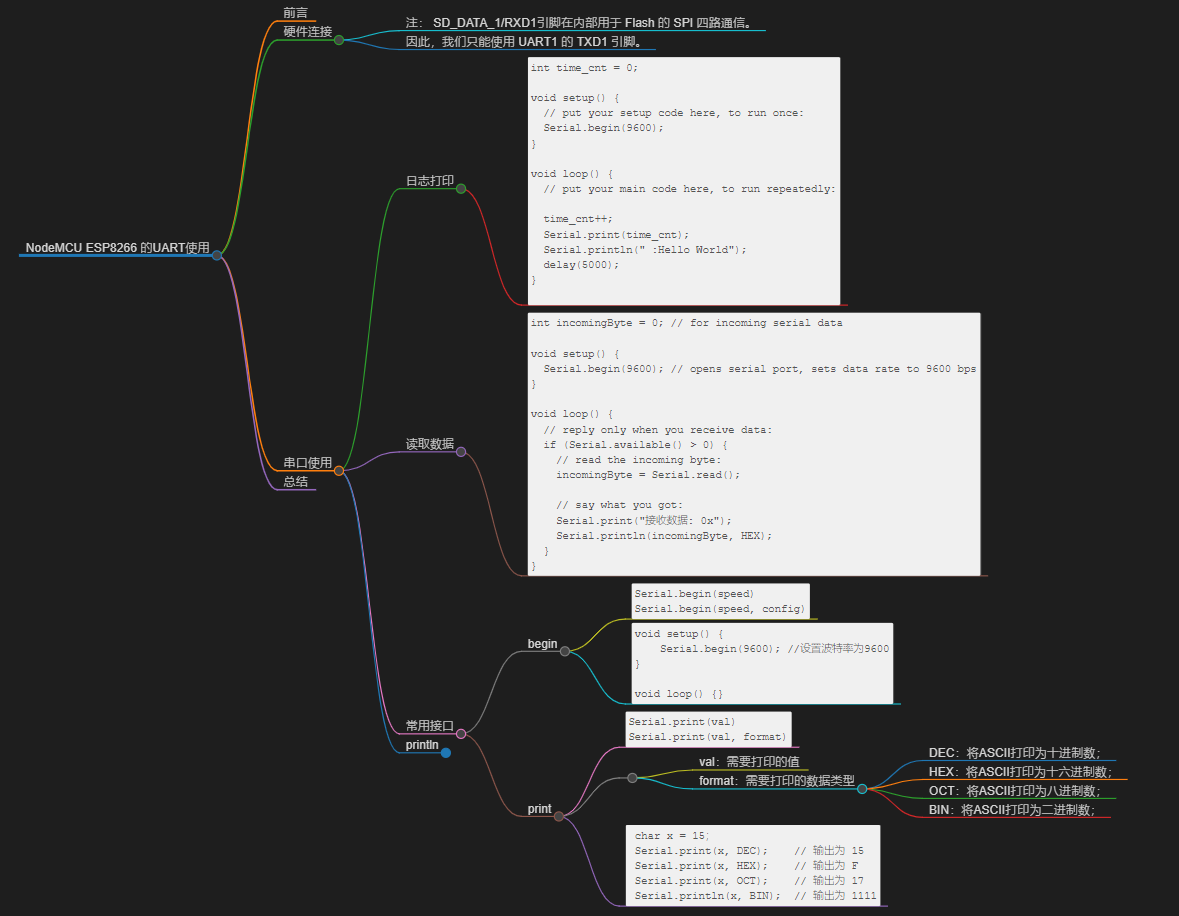Collapse the 读取数据 node circle
Viewport: 1179px width, 916px height.
pyautogui.click(x=461, y=452)
